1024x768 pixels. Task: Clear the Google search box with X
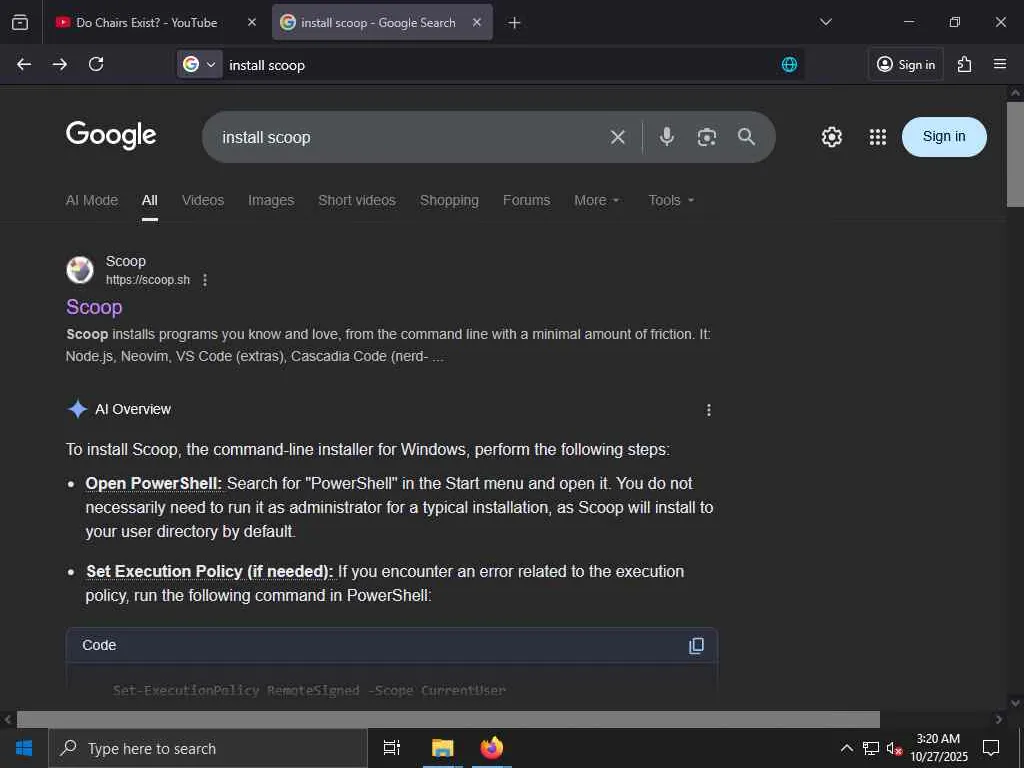pyautogui.click(x=618, y=137)
